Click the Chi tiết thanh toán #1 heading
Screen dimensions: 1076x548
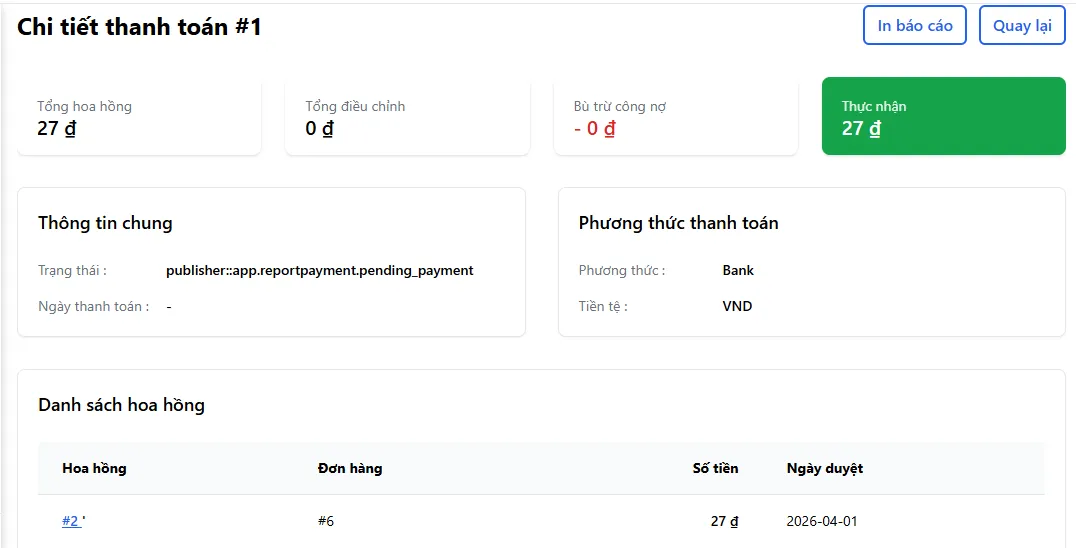[139, 27]
